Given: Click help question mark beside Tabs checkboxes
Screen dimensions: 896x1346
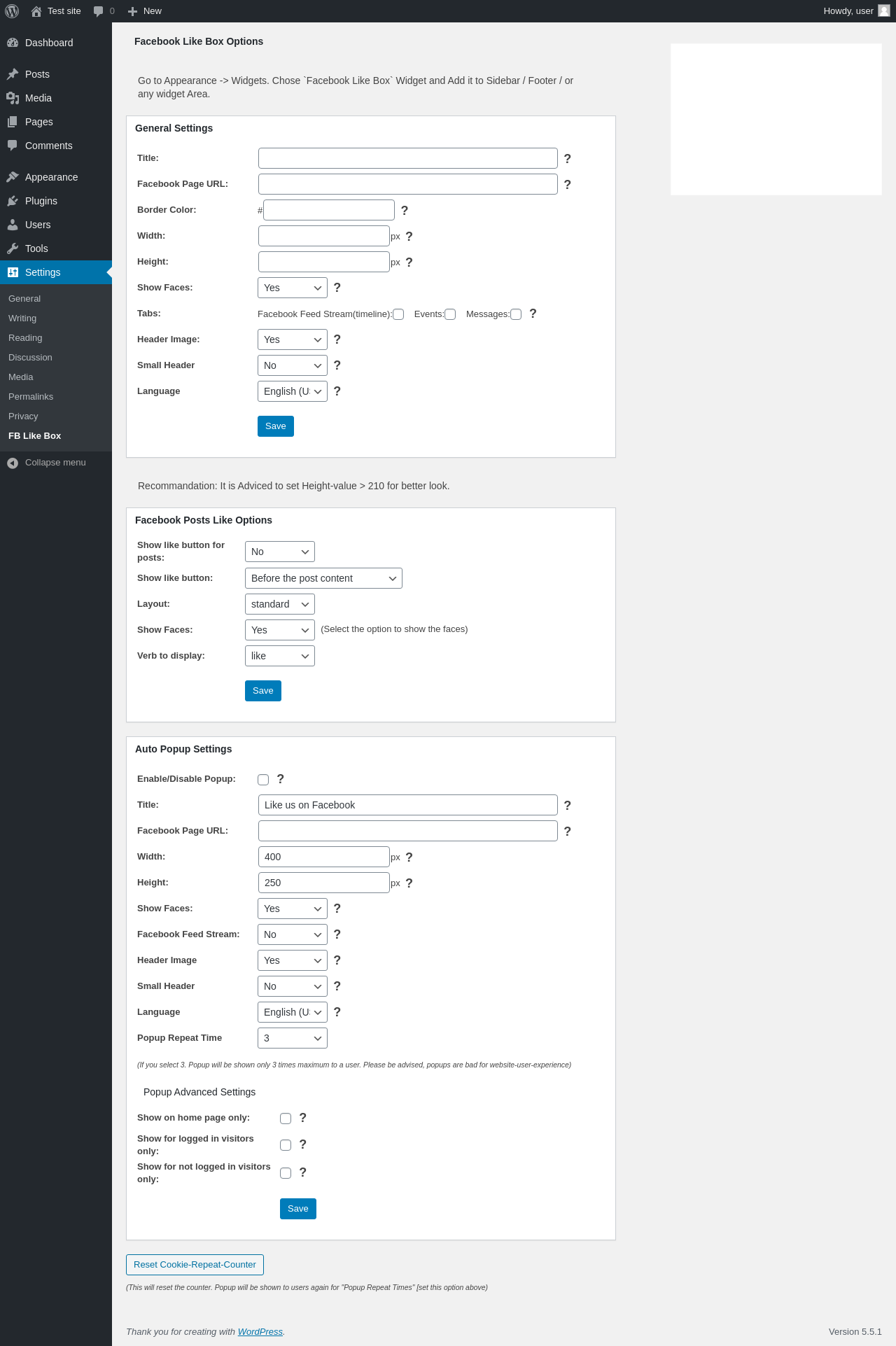Looking at the screenshot, I should [x=533, y=314].
